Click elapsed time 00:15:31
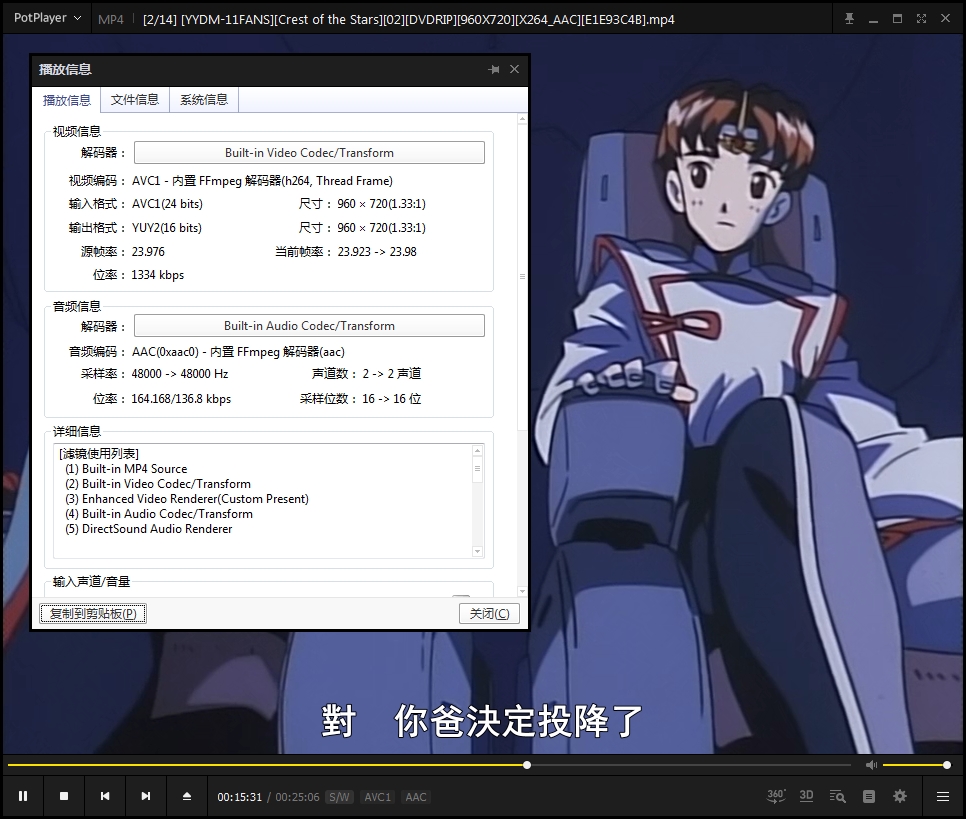Viewport: 966px width, 819px height. pyautogui.click(x=240, y=797)
